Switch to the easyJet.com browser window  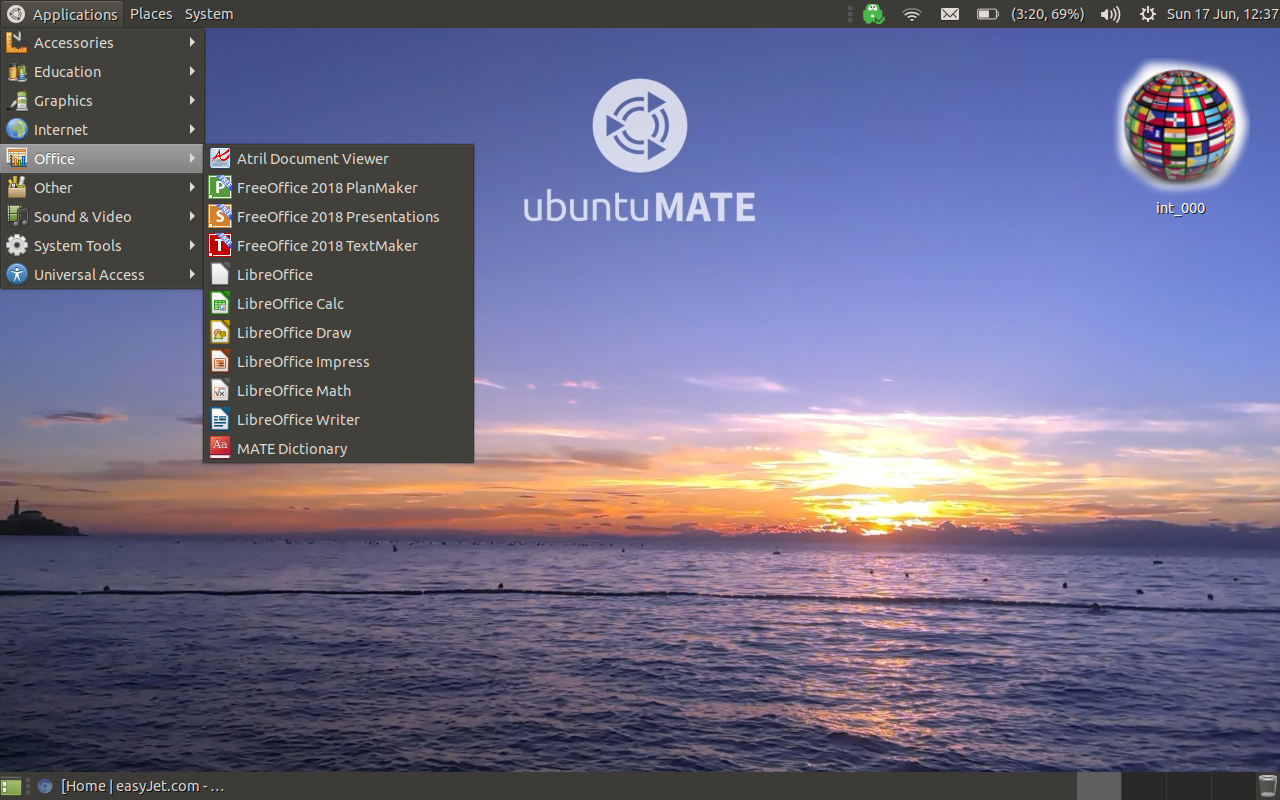click(130, 787)
